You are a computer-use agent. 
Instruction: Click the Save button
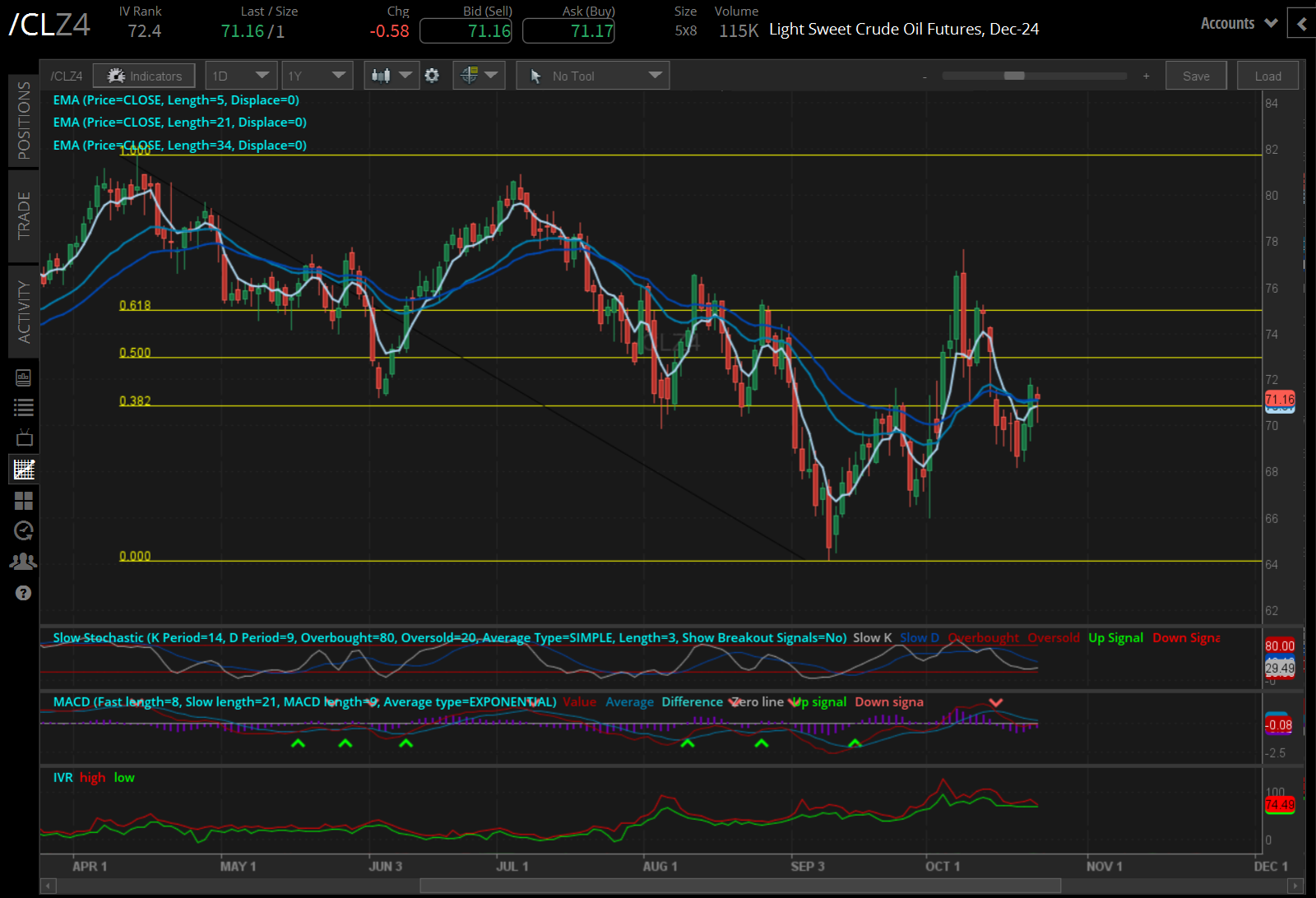(x=1196, y=75)
